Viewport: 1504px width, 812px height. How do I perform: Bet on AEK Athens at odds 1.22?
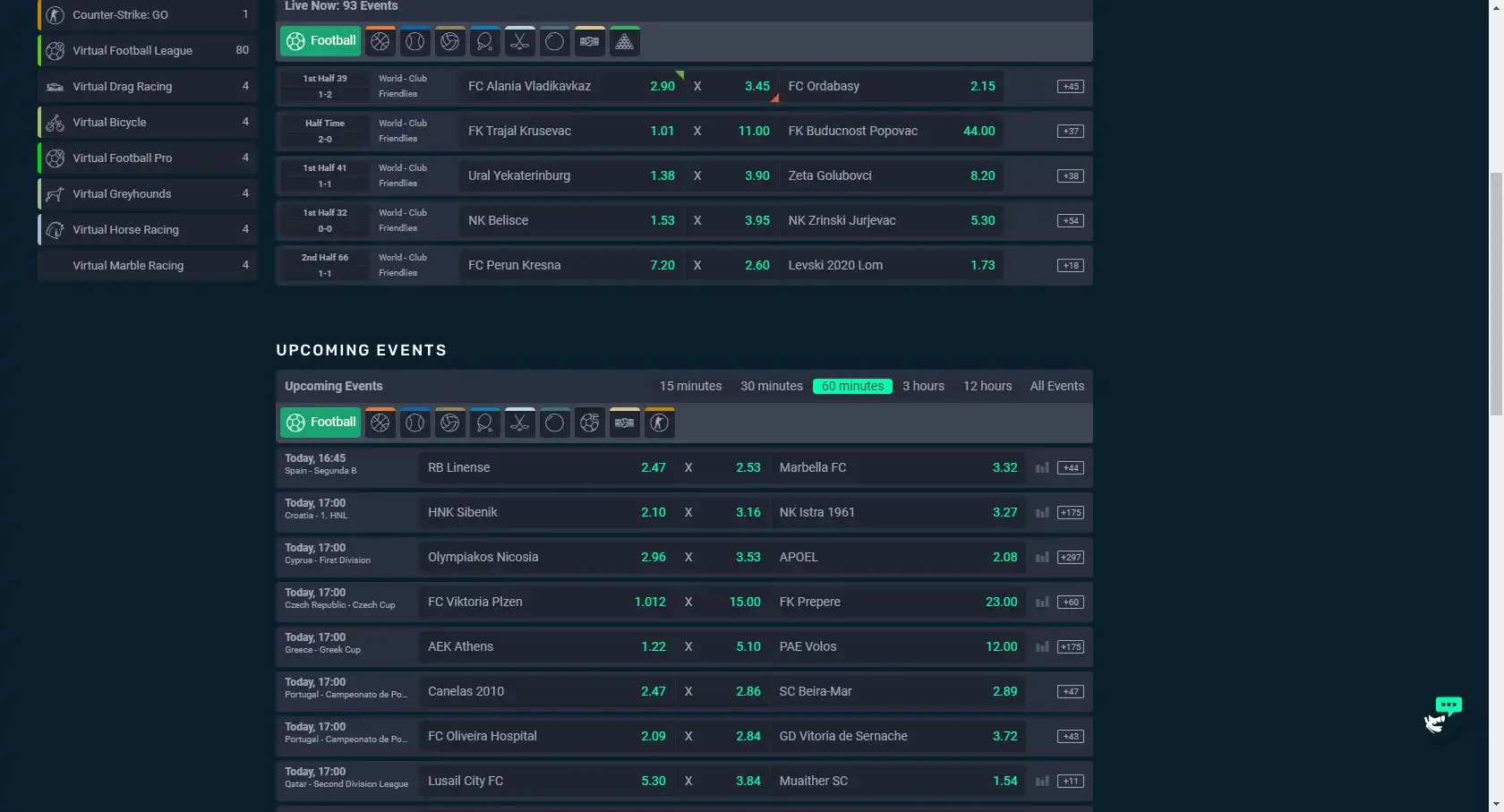[653, 647]
